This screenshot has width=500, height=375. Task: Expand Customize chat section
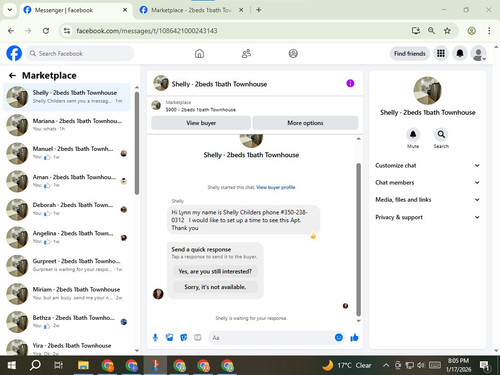click(427, 165)
